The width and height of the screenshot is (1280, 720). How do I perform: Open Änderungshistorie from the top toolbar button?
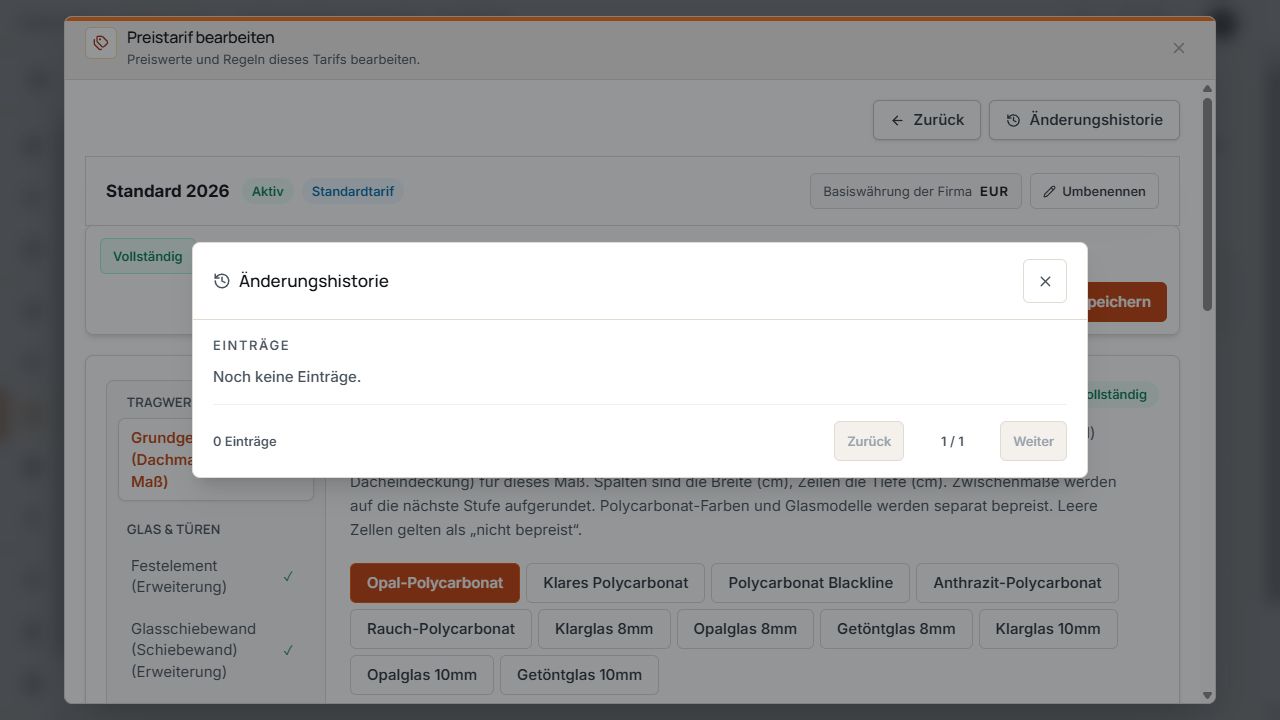[1084, 120]
